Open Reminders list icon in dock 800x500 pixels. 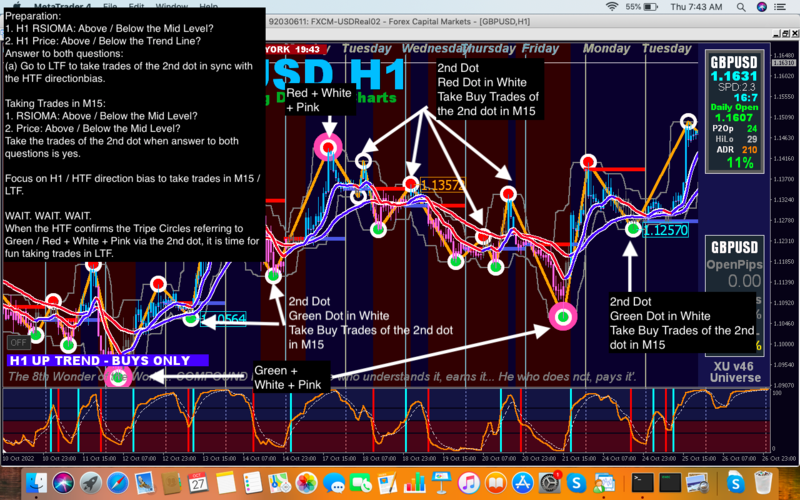[x=252, y=482]
